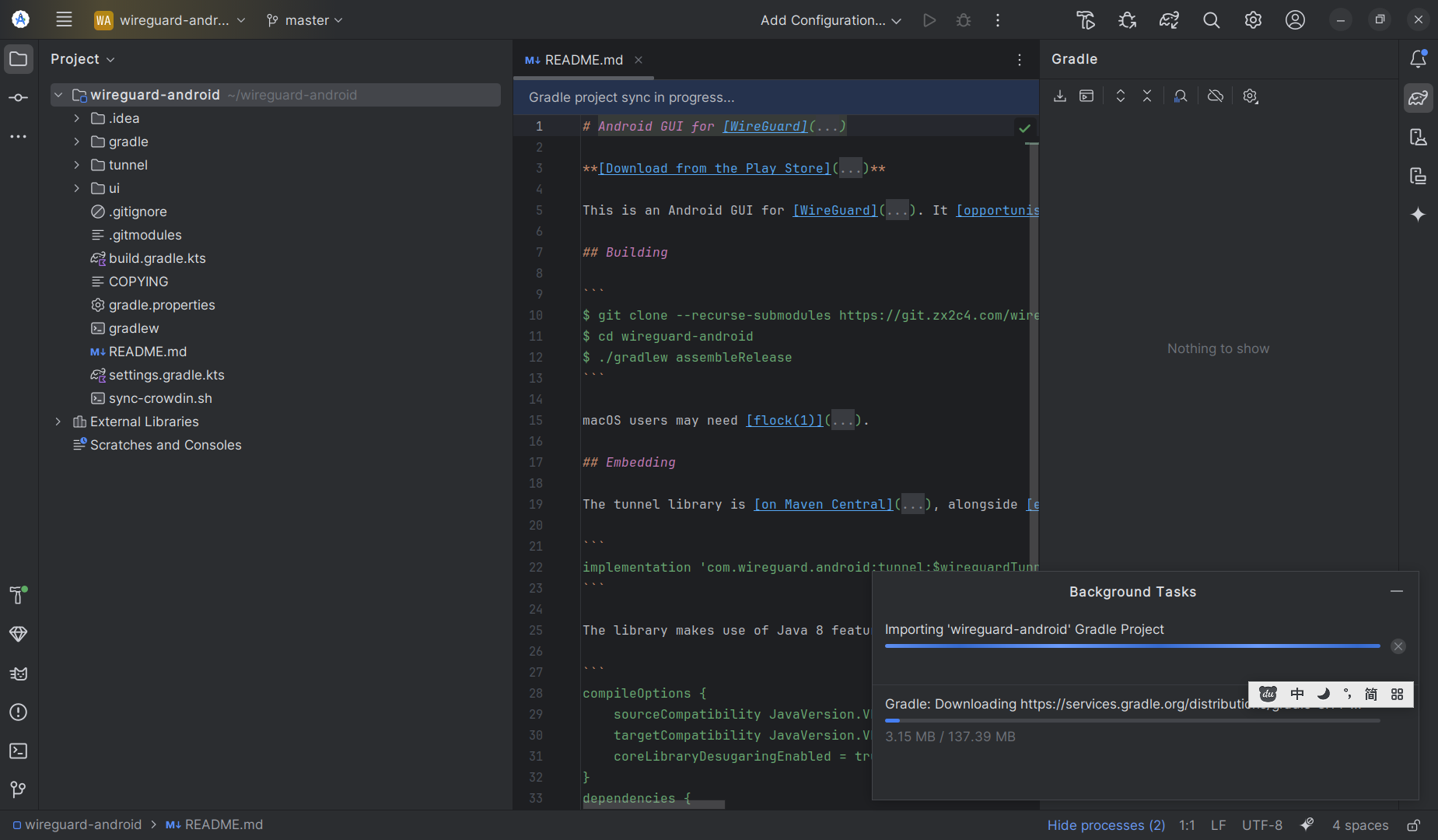Open the Problems tool window
Viewport: 1438px width, 840px height.
[19, 712]
